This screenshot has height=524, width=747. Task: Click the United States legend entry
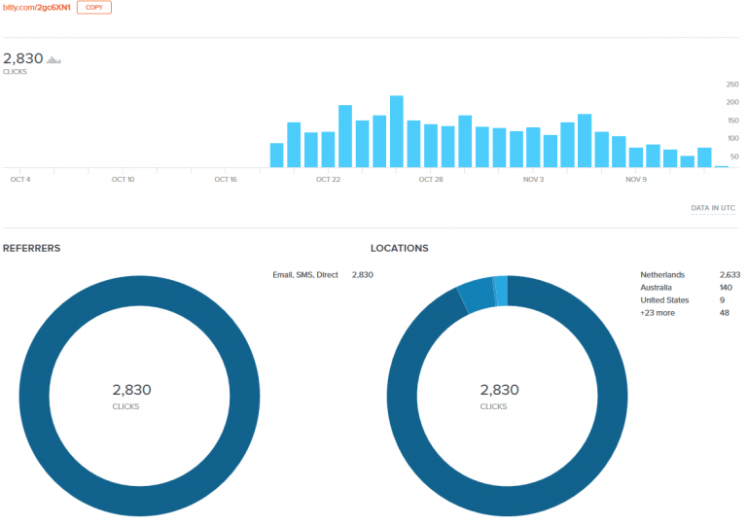pos(663,300)
